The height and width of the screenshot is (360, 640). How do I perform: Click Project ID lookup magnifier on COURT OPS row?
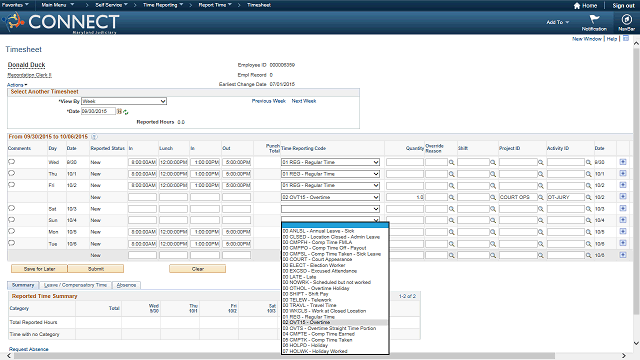540,197
